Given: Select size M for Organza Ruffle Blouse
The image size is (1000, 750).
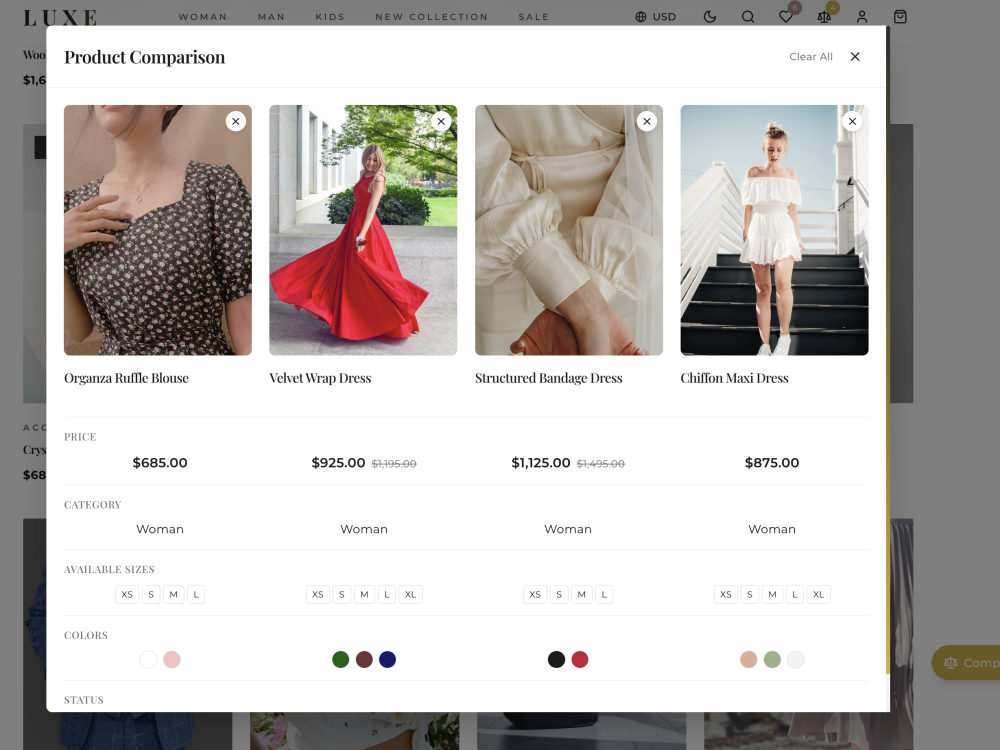Looking at the screenshot, I should click(x=173, y=594).
